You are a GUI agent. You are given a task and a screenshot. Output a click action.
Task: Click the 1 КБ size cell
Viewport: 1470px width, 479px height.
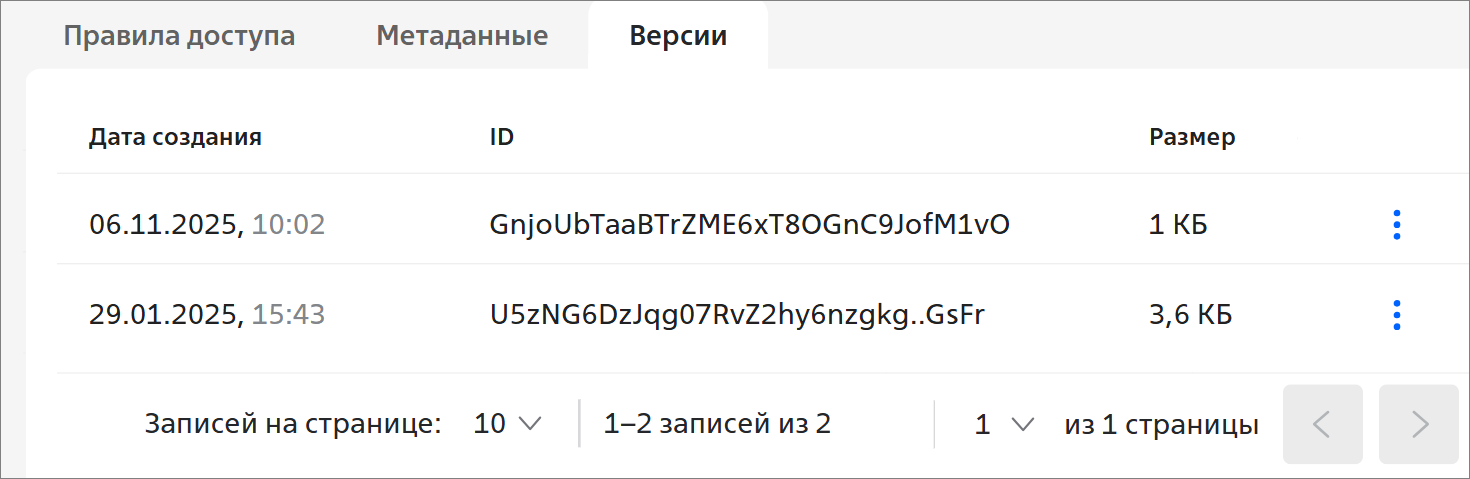1178,225
